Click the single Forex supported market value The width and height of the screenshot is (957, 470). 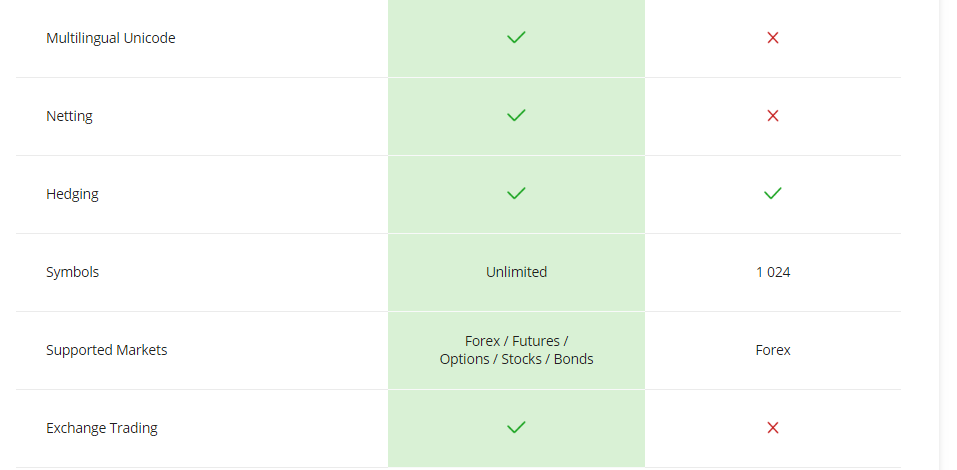click(x=773, y=350)
